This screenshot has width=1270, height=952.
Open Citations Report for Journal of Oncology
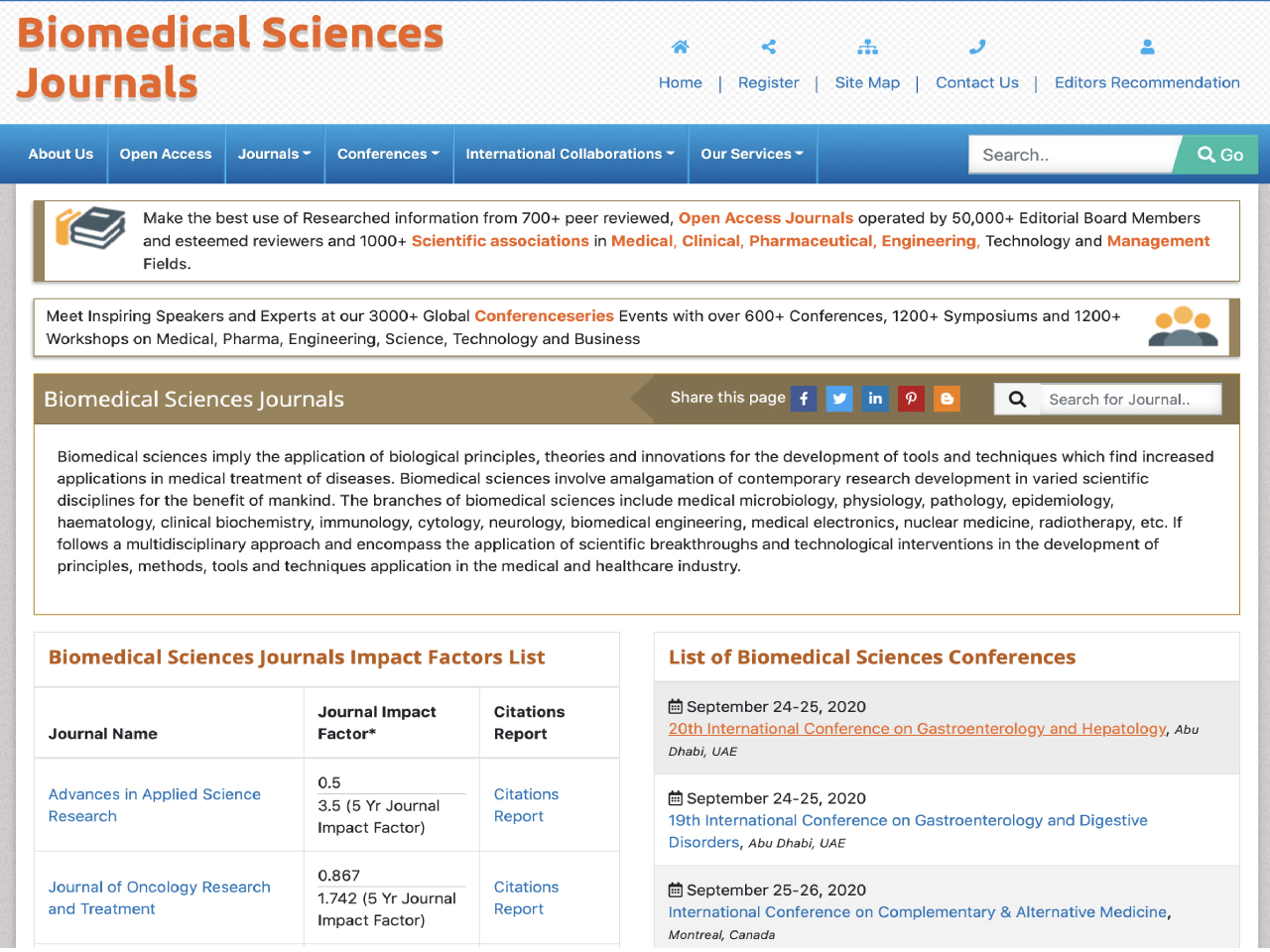pyautogui.click(x=526, y=898)
